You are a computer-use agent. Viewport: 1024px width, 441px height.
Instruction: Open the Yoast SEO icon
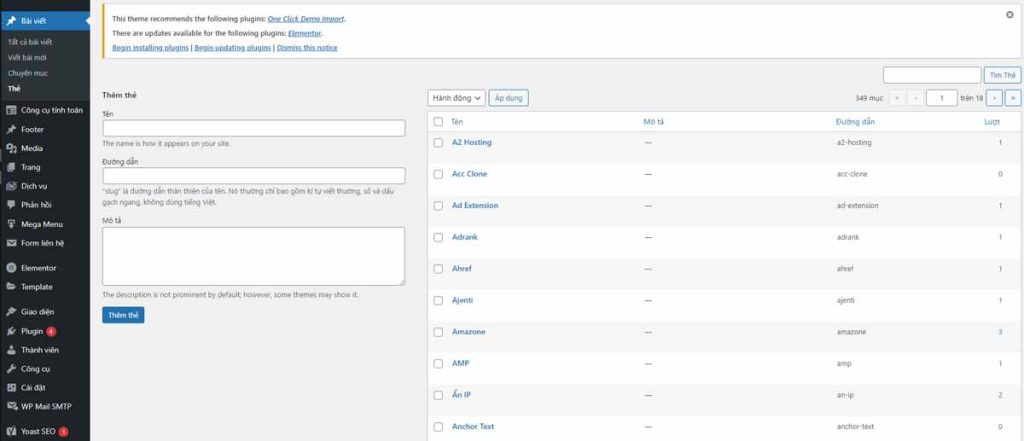pos(11,431)
